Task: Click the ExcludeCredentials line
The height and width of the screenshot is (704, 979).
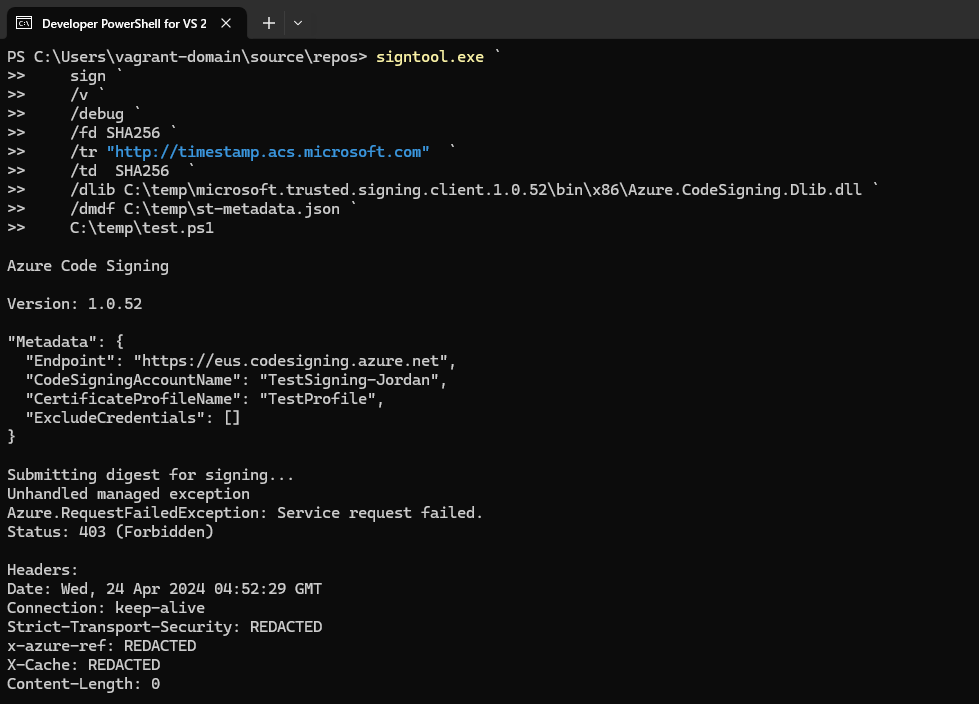Action: coord(132,418)
